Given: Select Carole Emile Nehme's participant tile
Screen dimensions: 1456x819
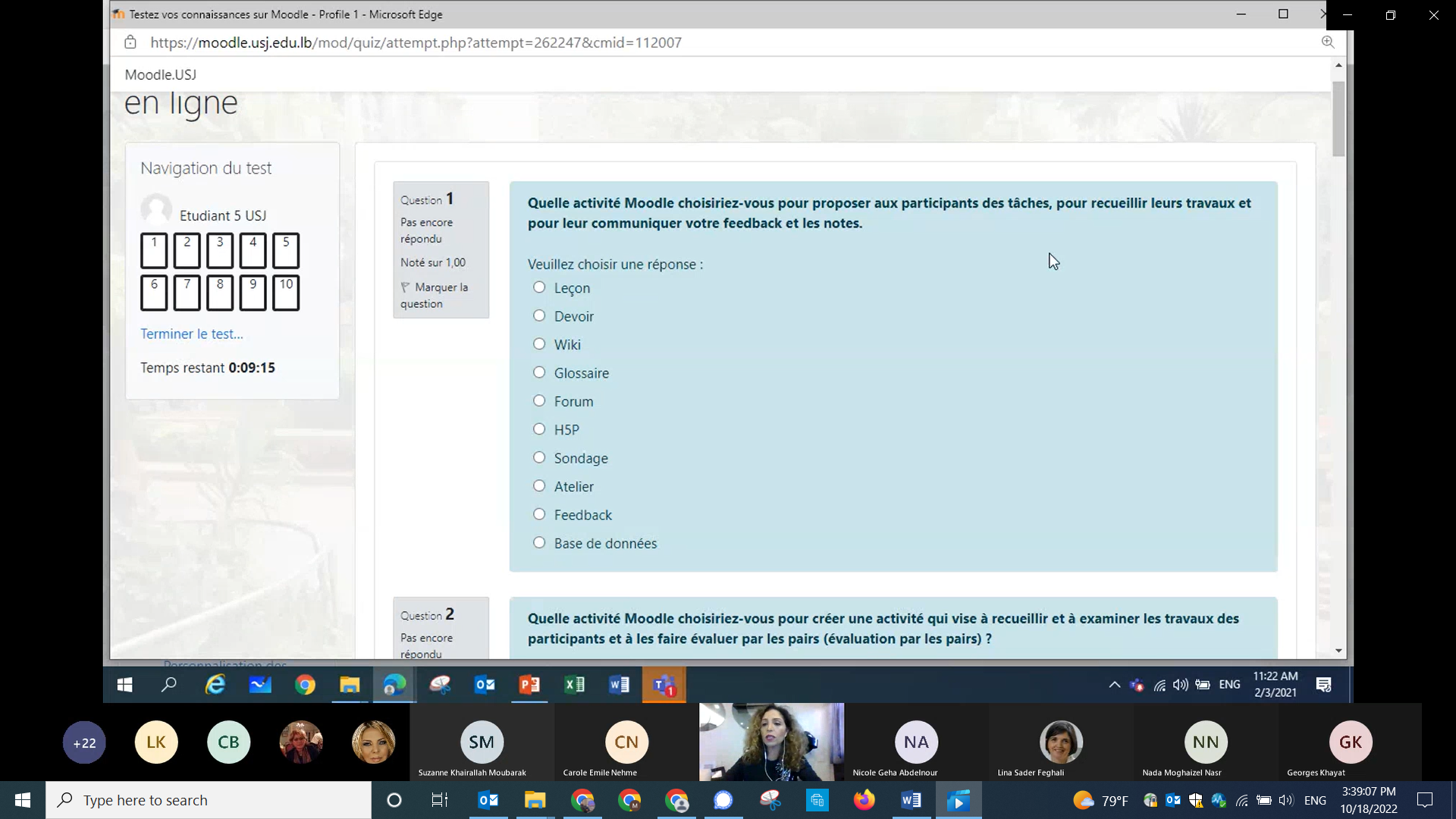Looking at the screenshot, I should [626, 742].
